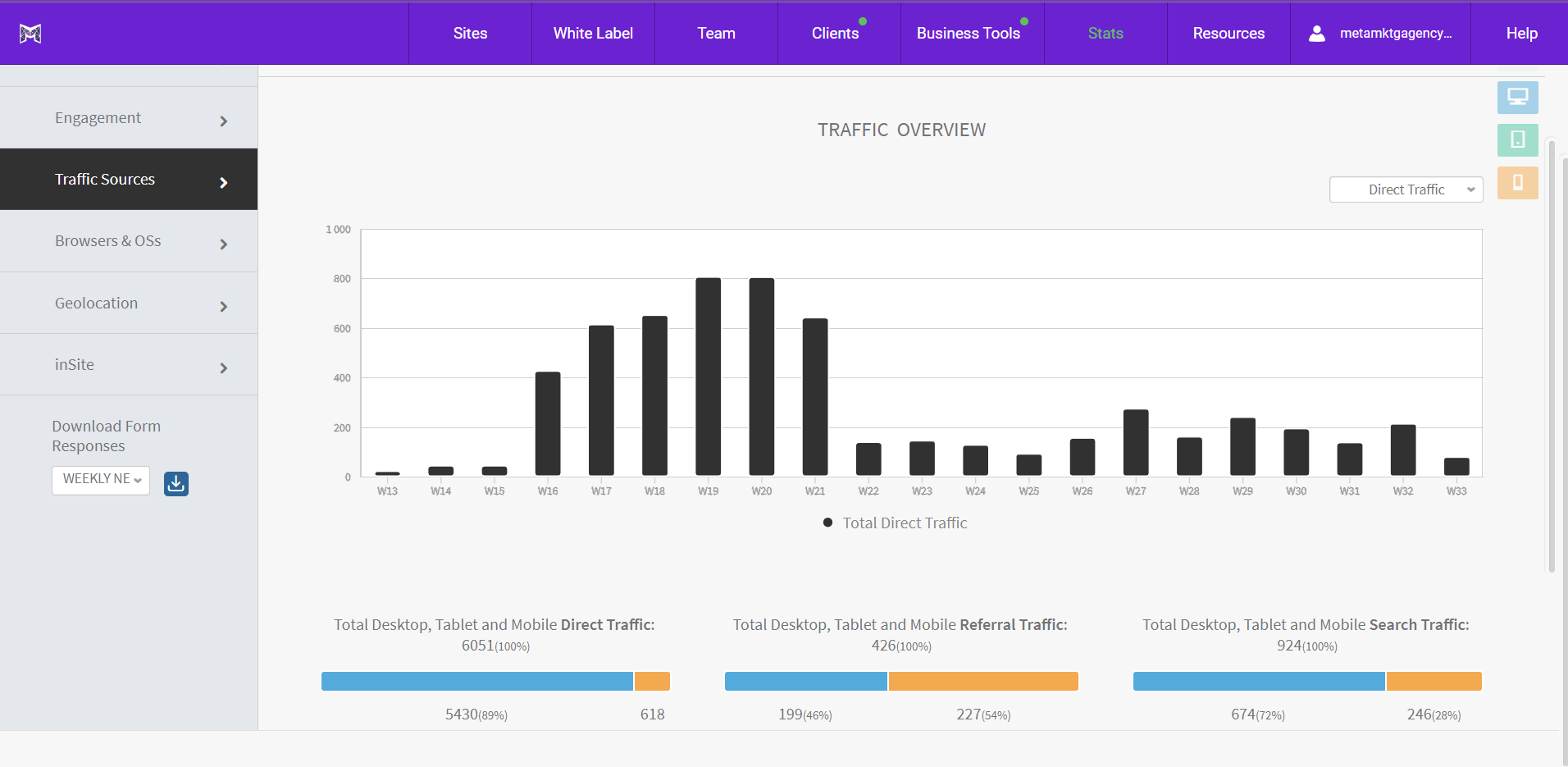Viewport: 1568px width, 767px height.
Task: Hide desktop data via blue Direct Traffic bar
Action: pyautogui.click(x=476, y=681)
